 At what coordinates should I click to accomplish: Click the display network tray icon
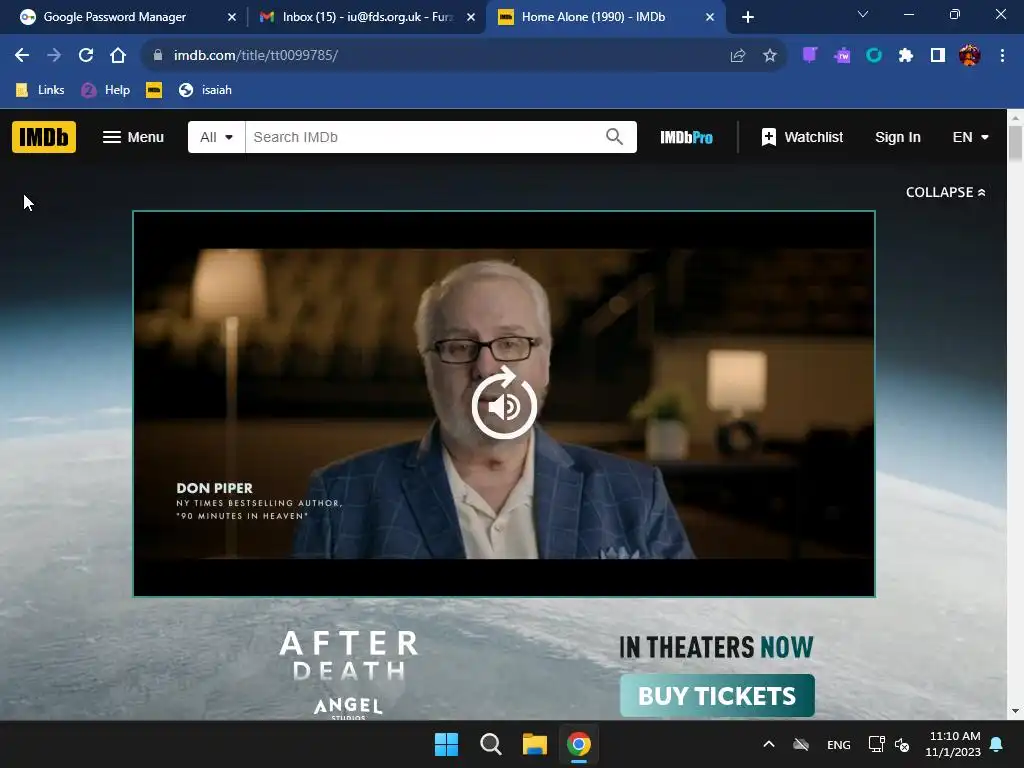876,744
